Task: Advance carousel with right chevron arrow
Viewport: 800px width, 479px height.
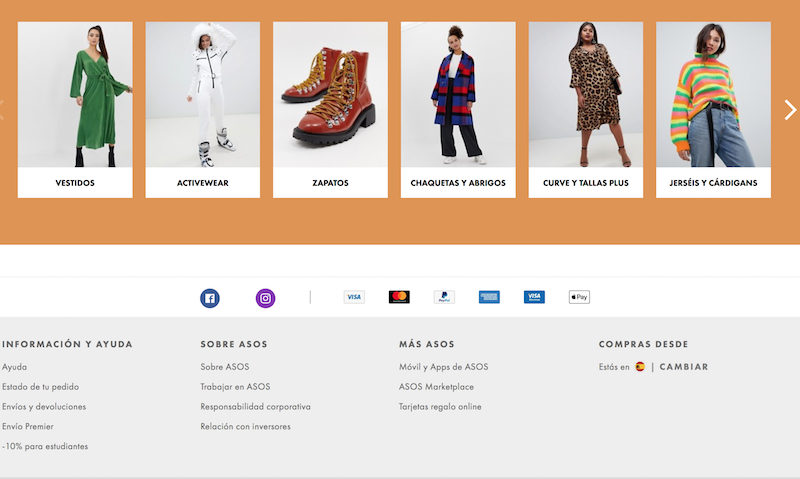Action: click(790, 110)
